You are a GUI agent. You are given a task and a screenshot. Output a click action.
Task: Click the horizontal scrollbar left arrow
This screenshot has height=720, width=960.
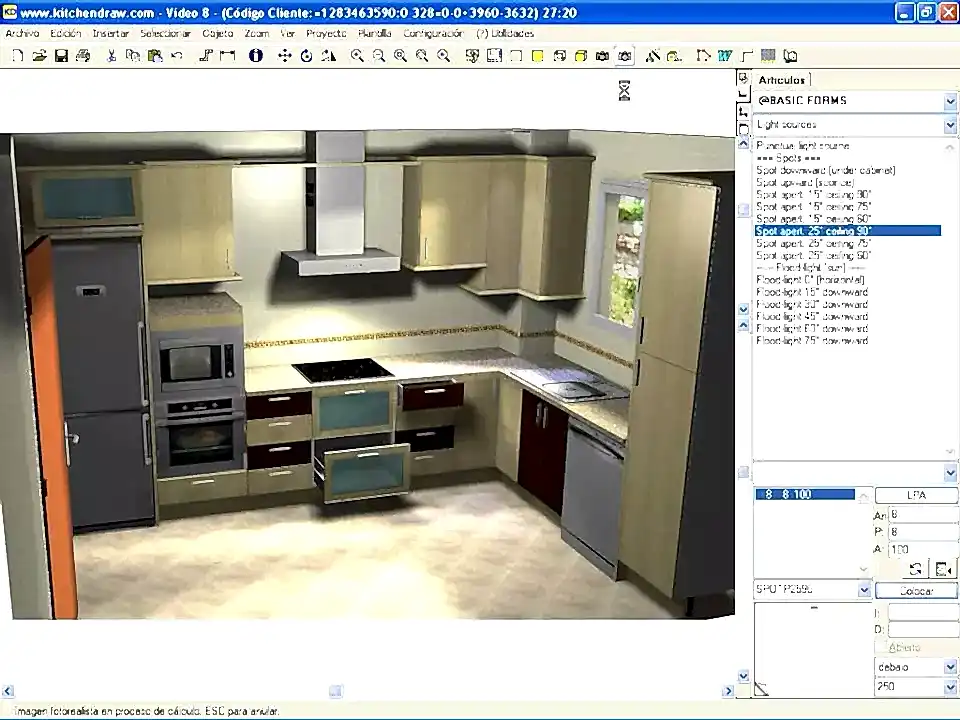pyautogui.click(x=7, y=691)
